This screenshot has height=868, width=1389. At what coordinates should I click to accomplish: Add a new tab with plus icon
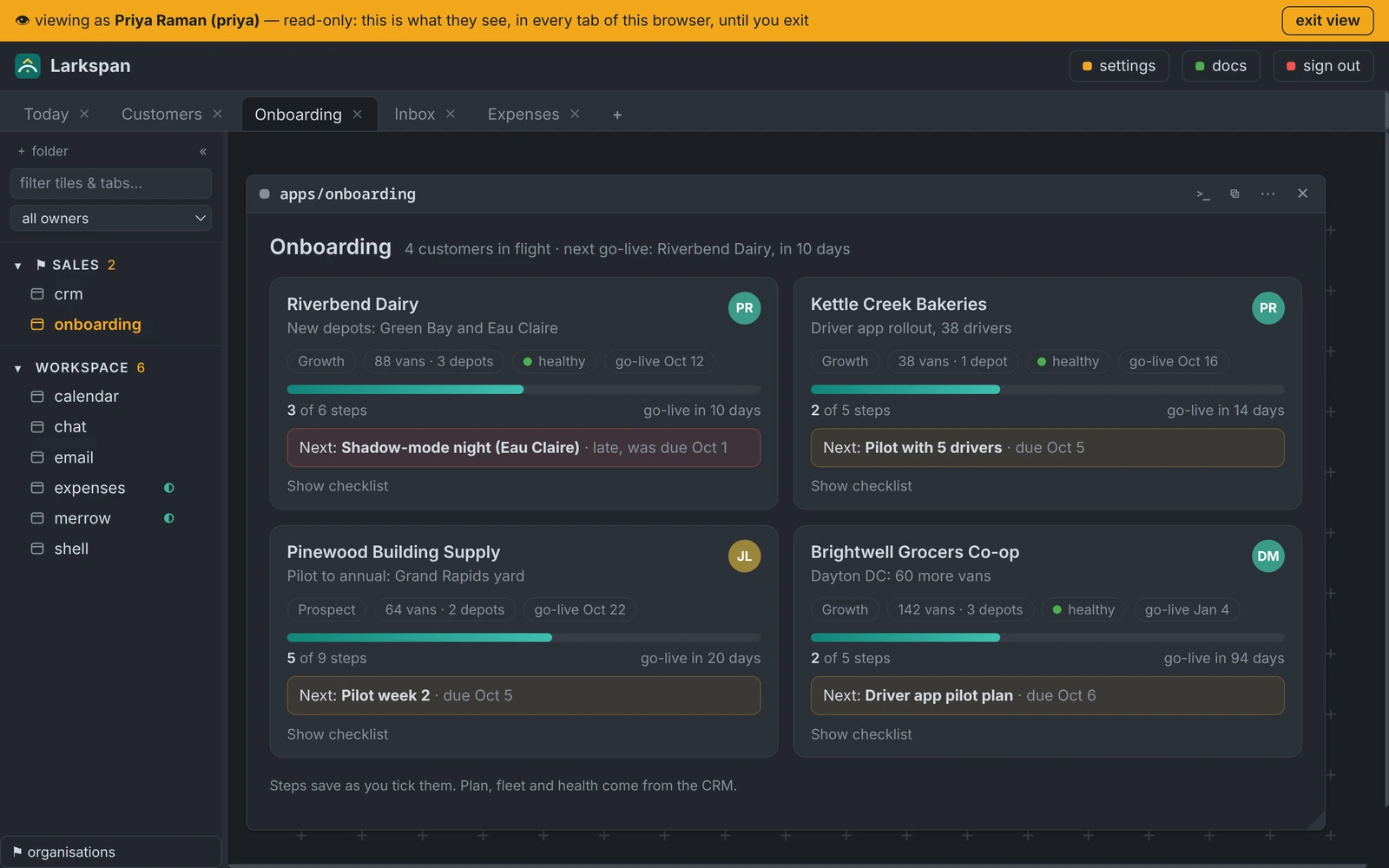[617, 115]
